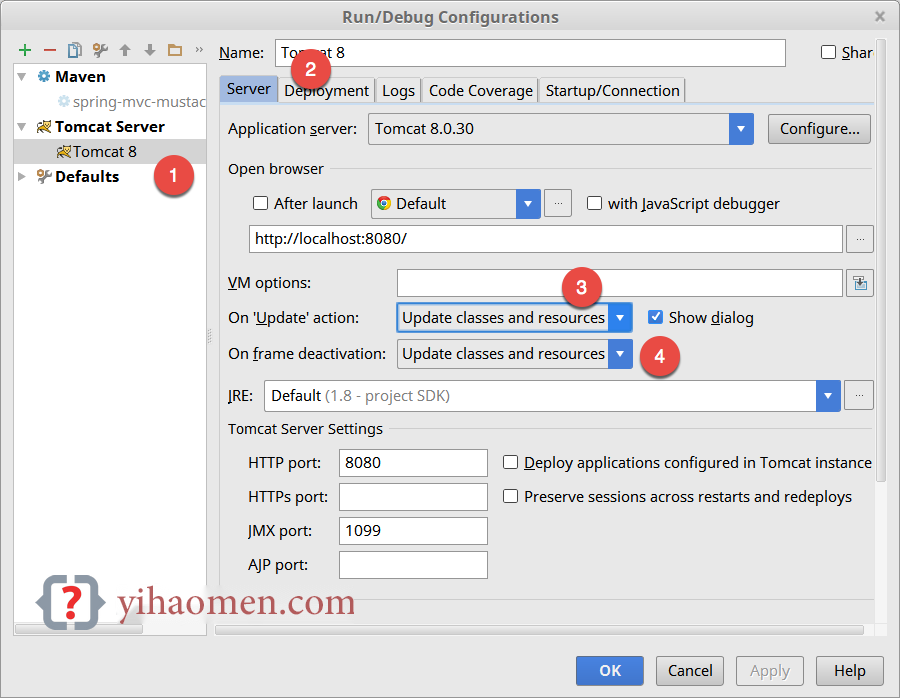Click the Cancel button

(690, 670)
